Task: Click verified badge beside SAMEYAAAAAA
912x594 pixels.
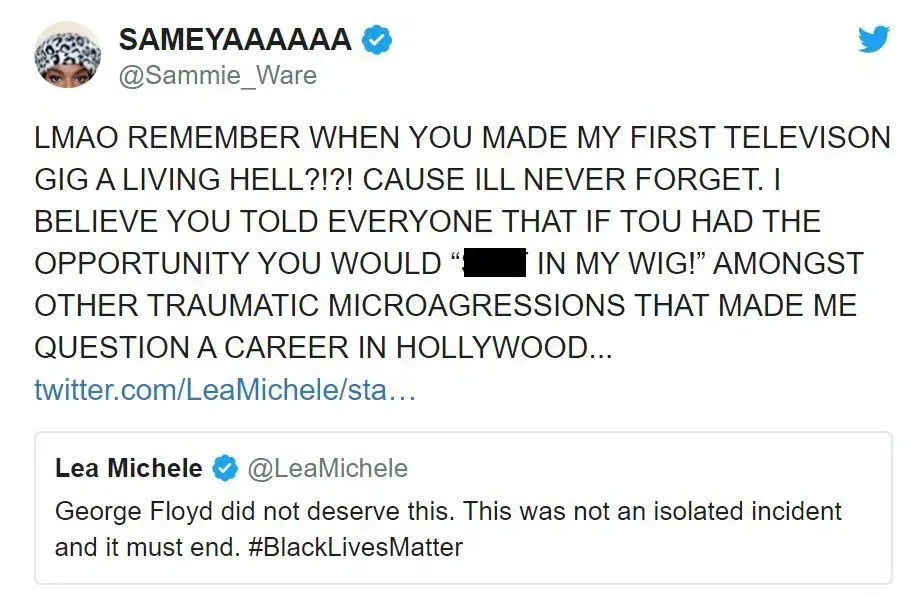Action: [x=376, y=40]
